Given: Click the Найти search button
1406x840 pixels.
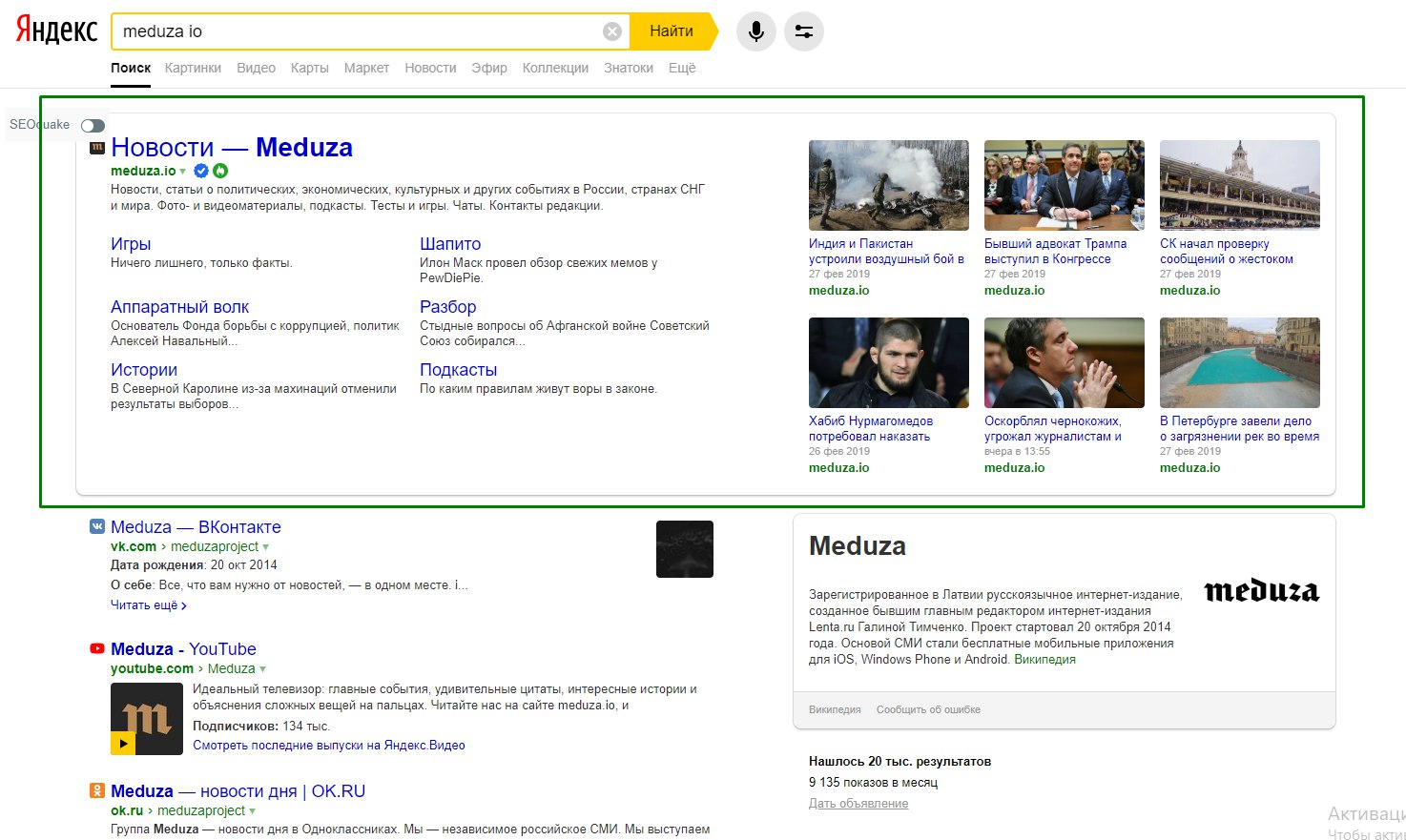Looking at the screenshot, I should pos(672,31).
